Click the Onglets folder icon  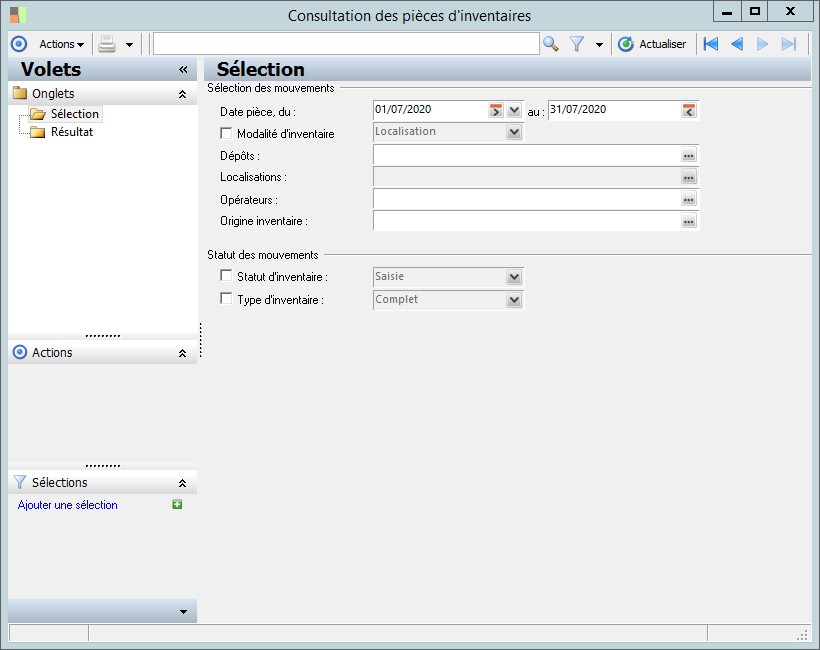click(x=20, y=93)
